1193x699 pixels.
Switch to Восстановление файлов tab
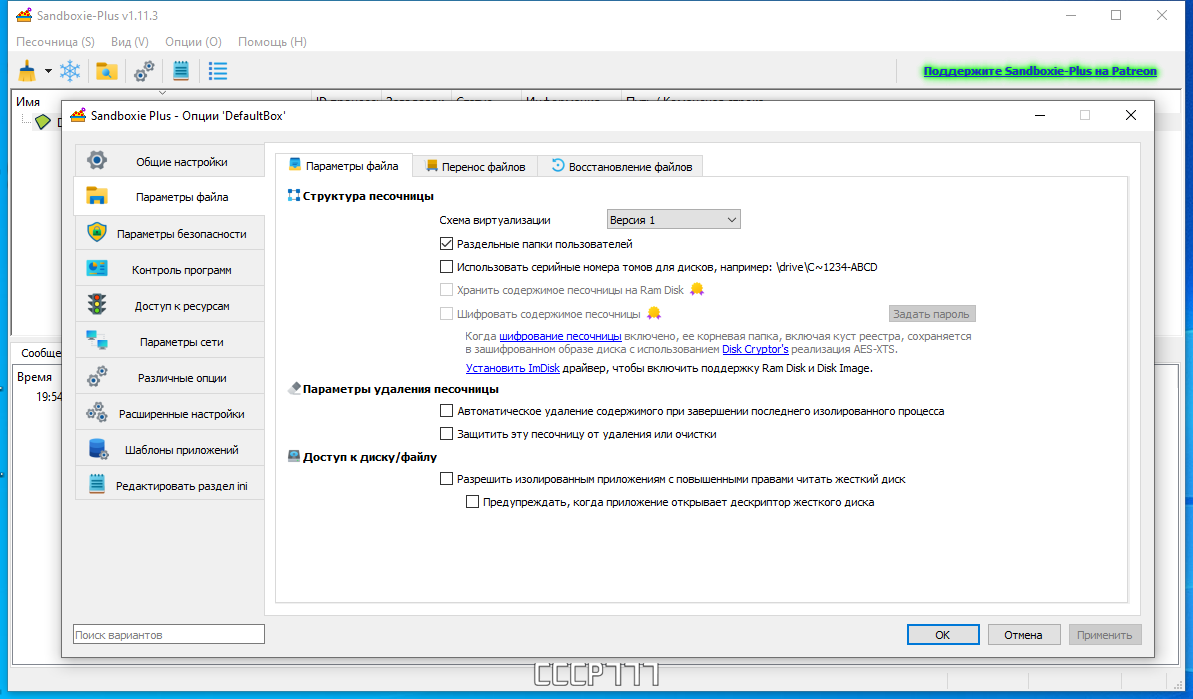click(621, 167)
